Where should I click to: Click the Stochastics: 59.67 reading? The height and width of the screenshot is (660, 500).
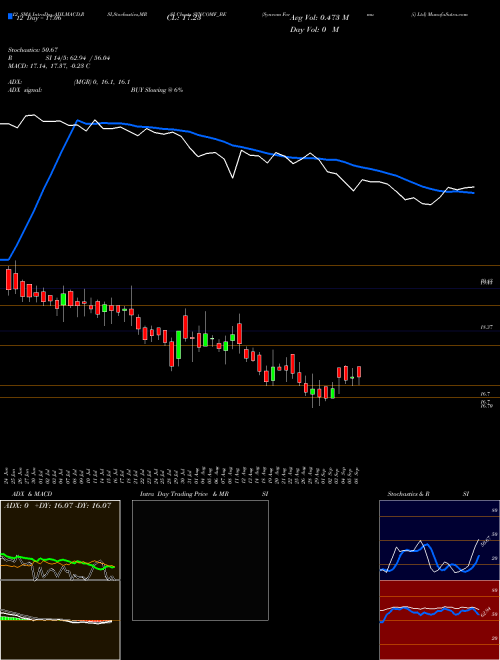pyautogui.click(x=33, y=50)
